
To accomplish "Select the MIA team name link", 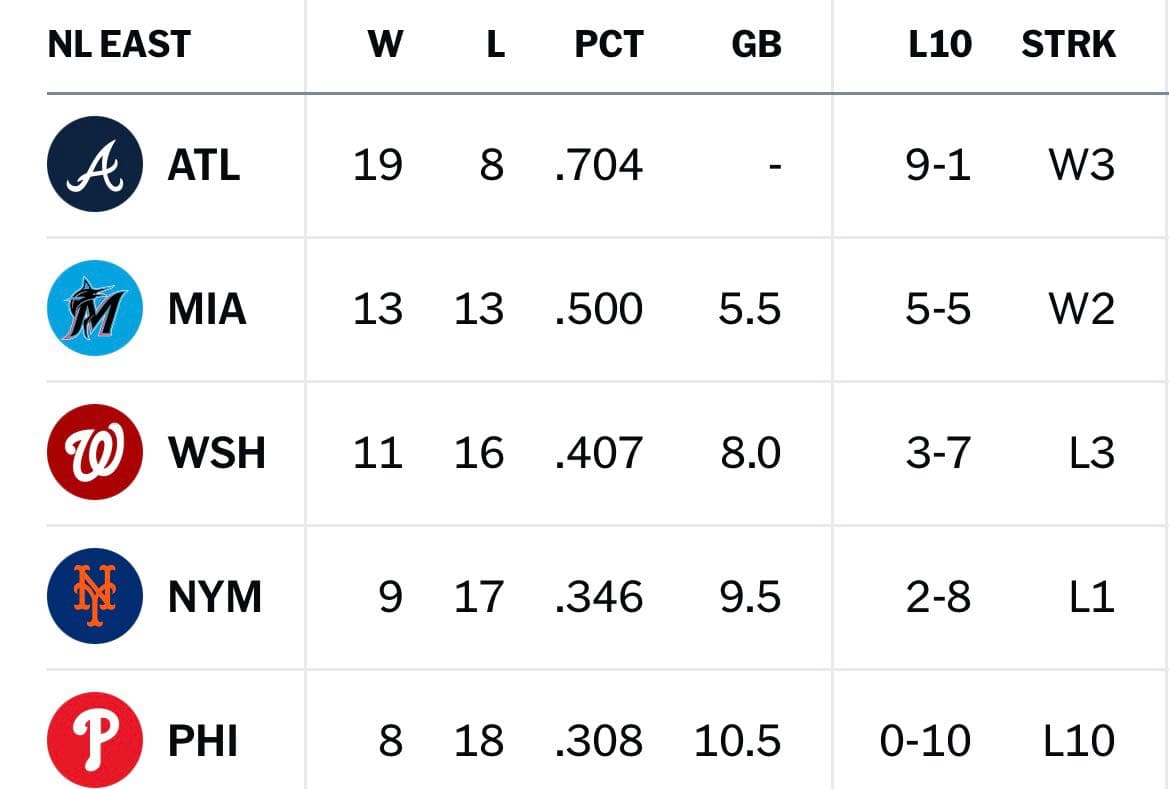I will pyautogui.click(x=207, y=309).
